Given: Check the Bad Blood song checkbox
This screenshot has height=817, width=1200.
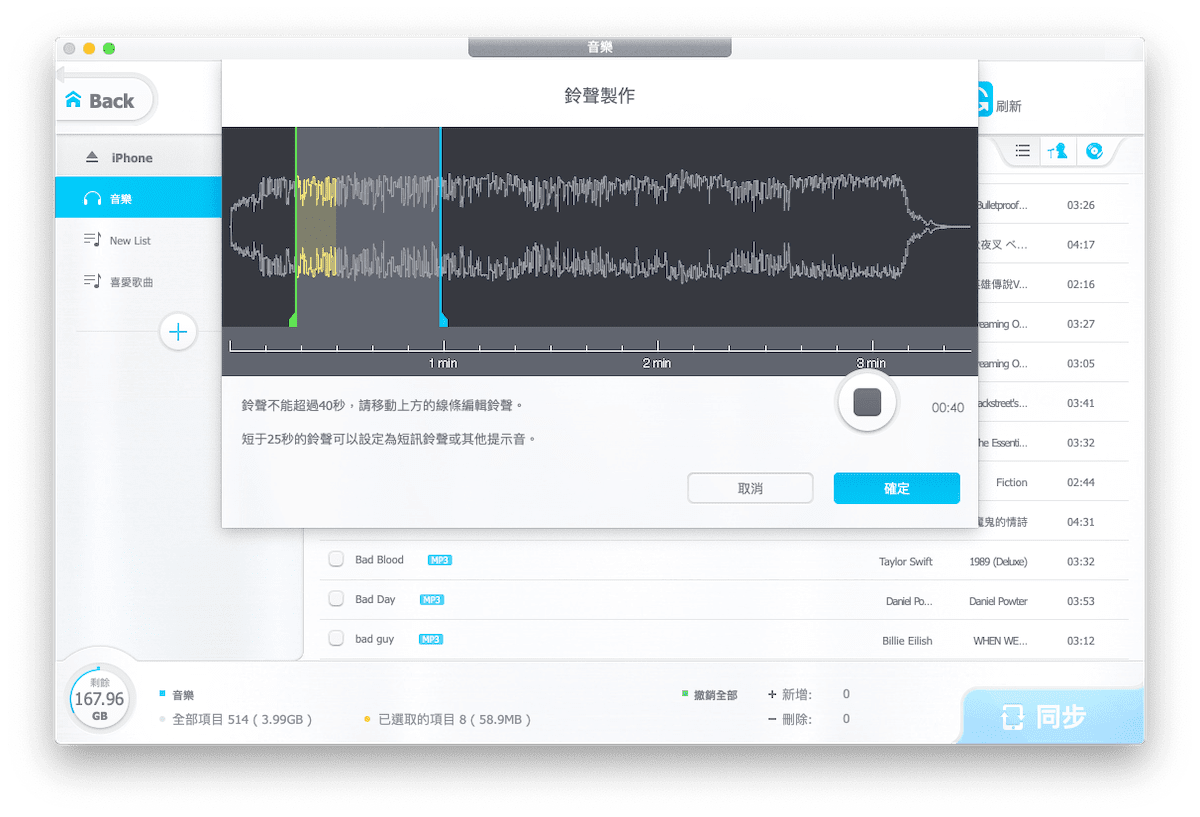Looking at the screenshot, I should [x=337, y=559].
